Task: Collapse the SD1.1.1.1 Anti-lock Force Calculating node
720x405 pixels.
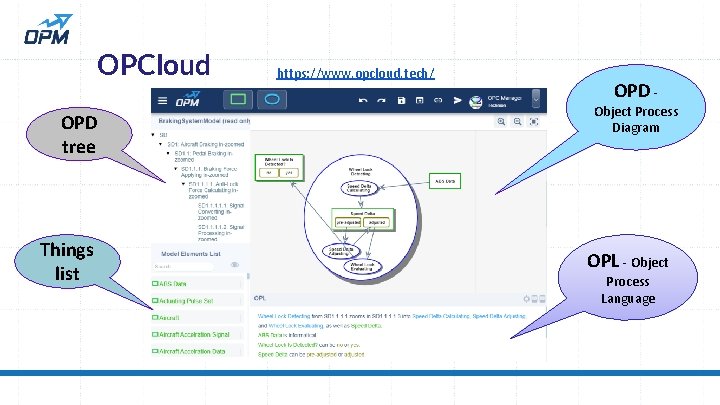Action: (183, 184)
